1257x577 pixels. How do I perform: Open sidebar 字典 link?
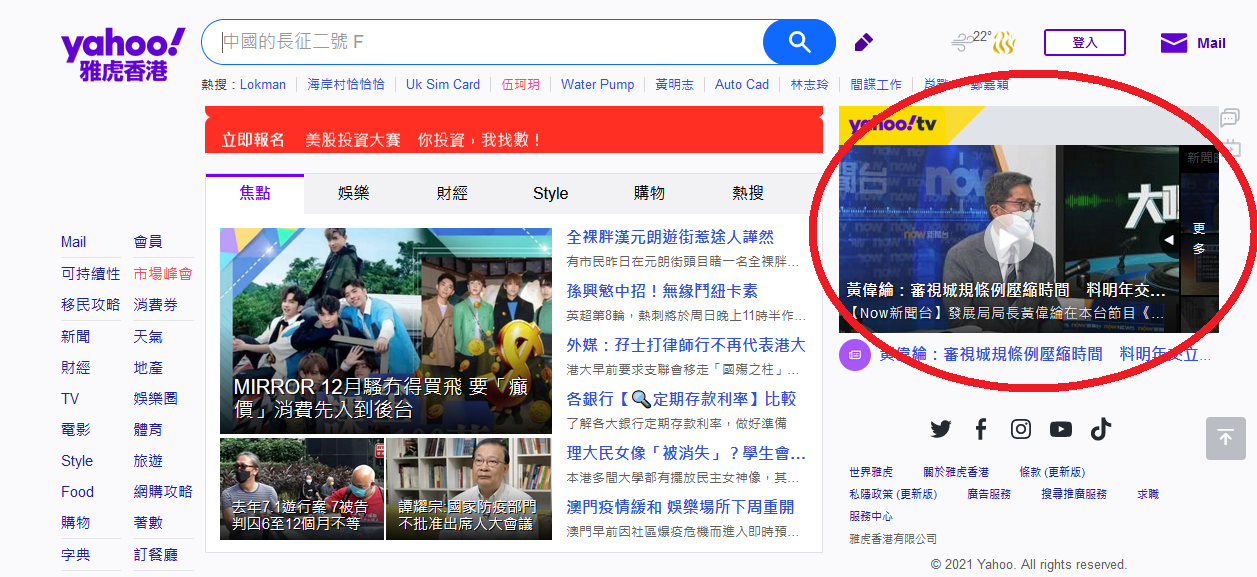point(75,554)
